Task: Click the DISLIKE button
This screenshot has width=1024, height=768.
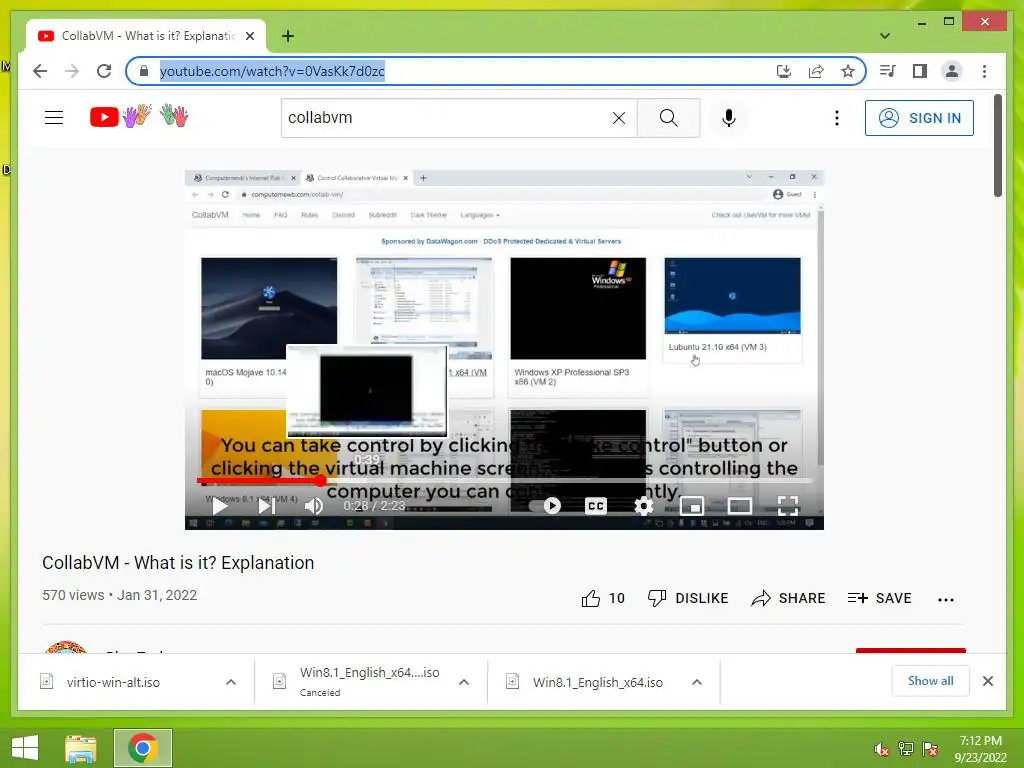Action: pos(688,598)
